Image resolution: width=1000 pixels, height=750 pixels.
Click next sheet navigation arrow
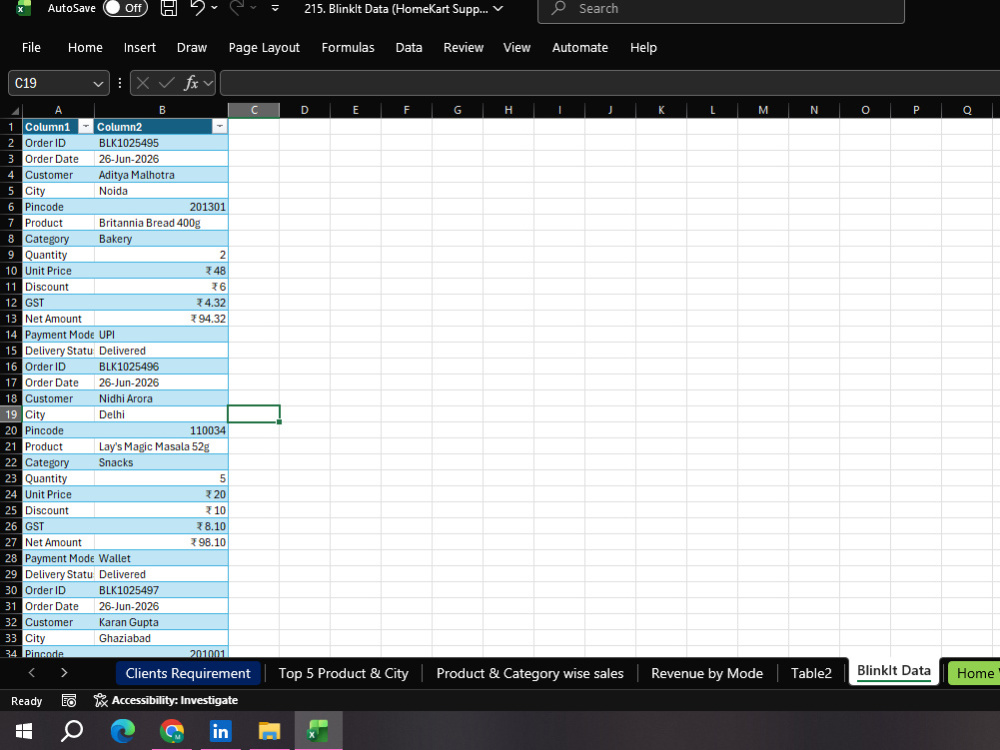tap(64, 672)
